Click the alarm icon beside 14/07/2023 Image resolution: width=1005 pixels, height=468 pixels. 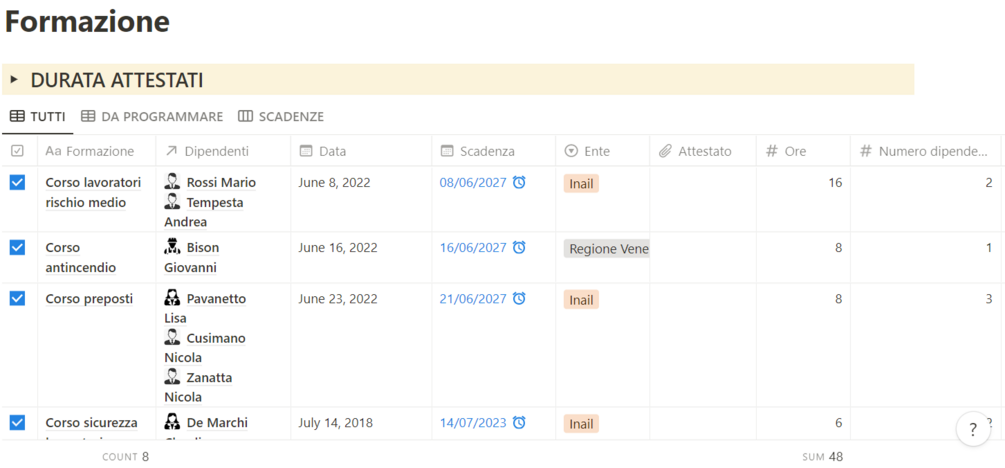[519, 422]
